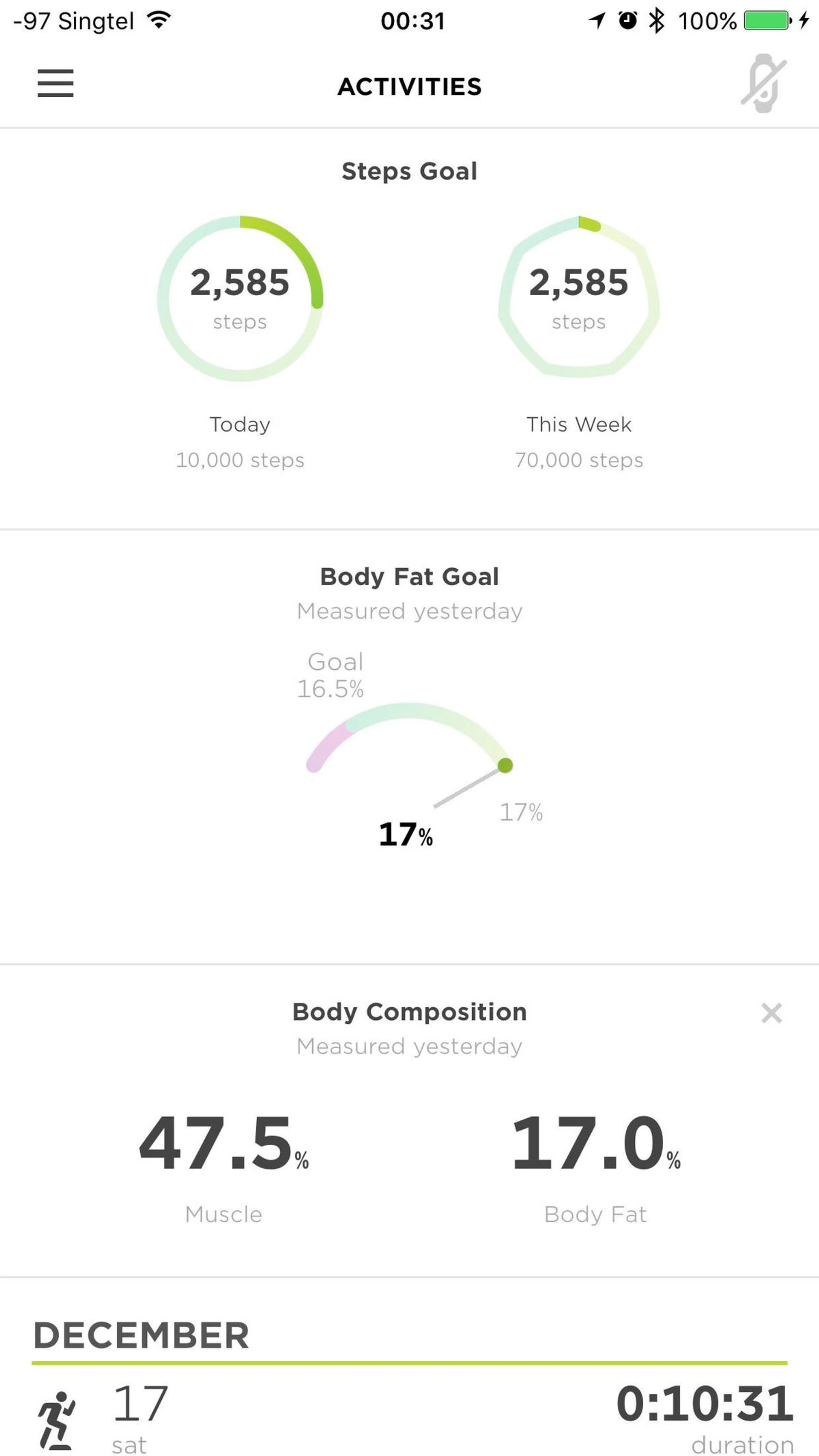Viewport: 819px width, 1456px height.
Task: Tap the location arrow status icon
Action: click(x=597, y=21)
